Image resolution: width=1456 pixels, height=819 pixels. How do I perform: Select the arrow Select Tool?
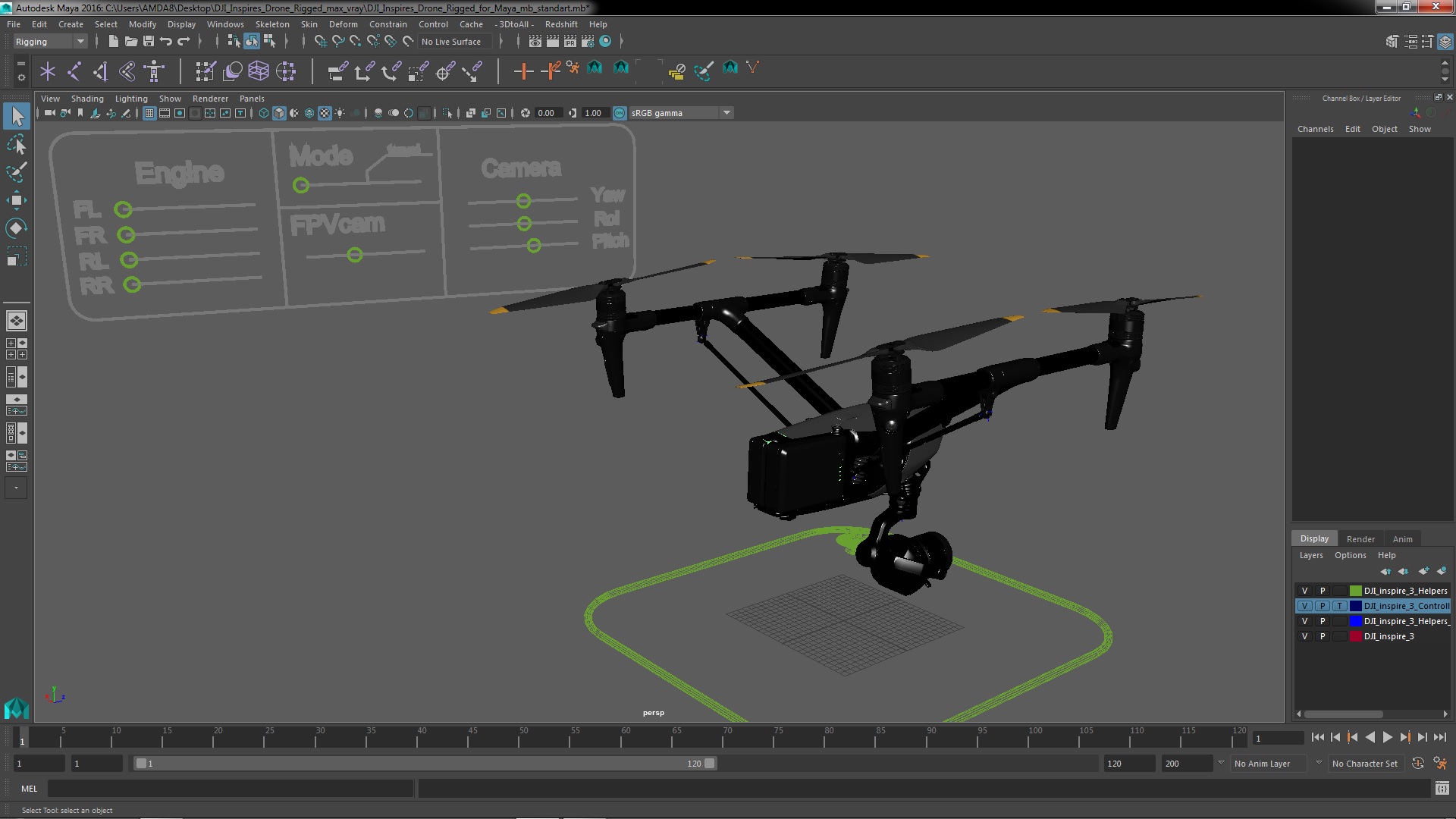[x=17, y=116]
